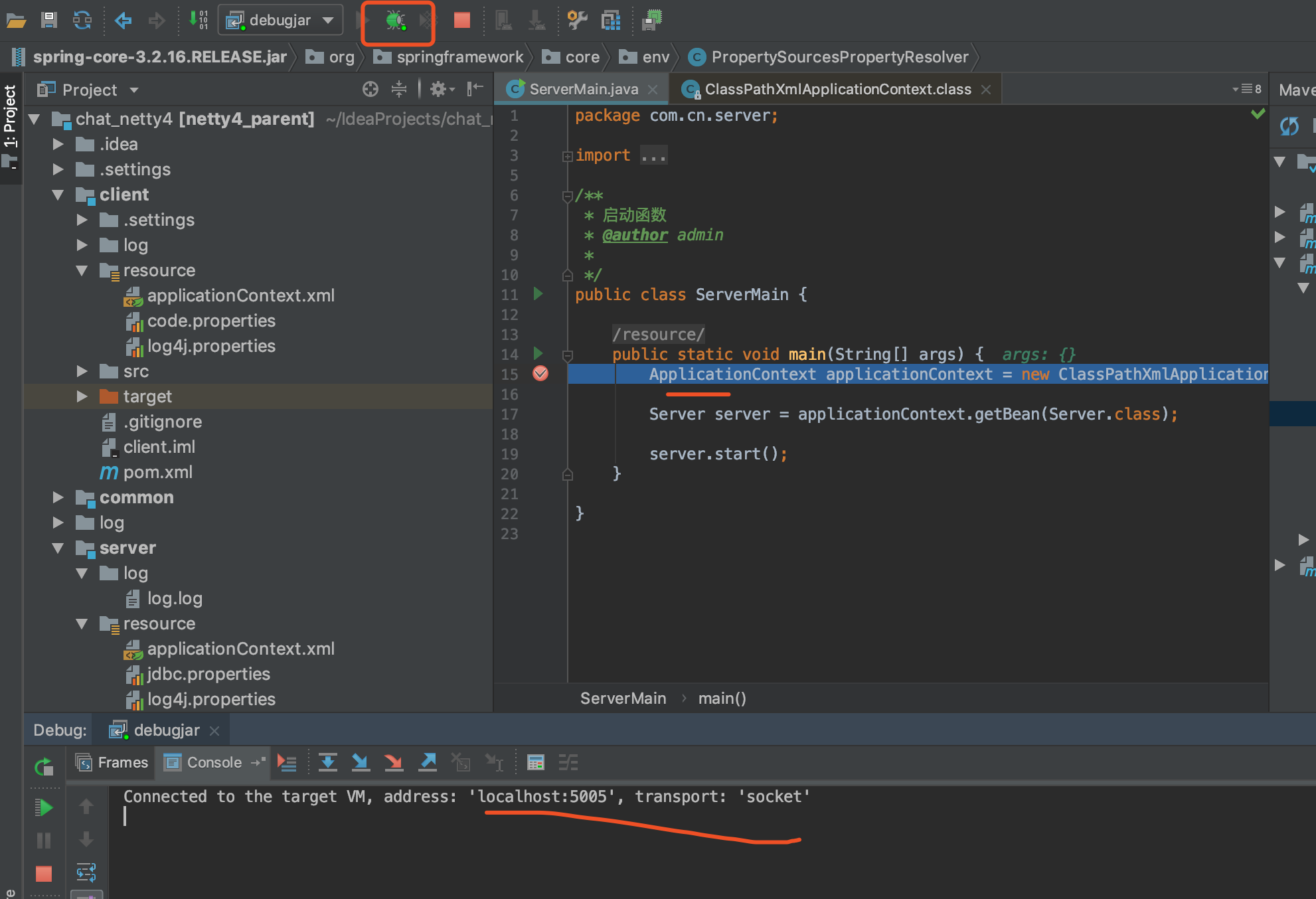The image size is (1316, 899).
Task: Click the red Force Step Into icon
Action: tap(394, 762)
